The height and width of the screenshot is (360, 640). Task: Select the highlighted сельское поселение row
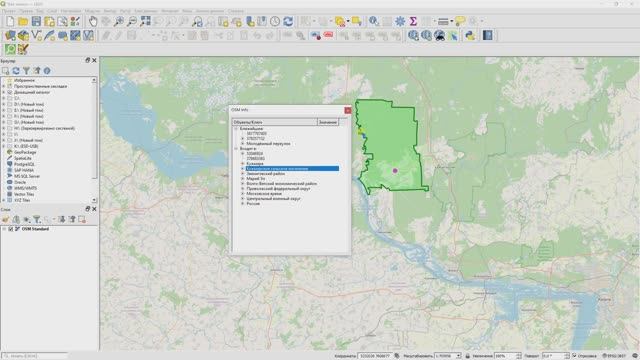292,169
